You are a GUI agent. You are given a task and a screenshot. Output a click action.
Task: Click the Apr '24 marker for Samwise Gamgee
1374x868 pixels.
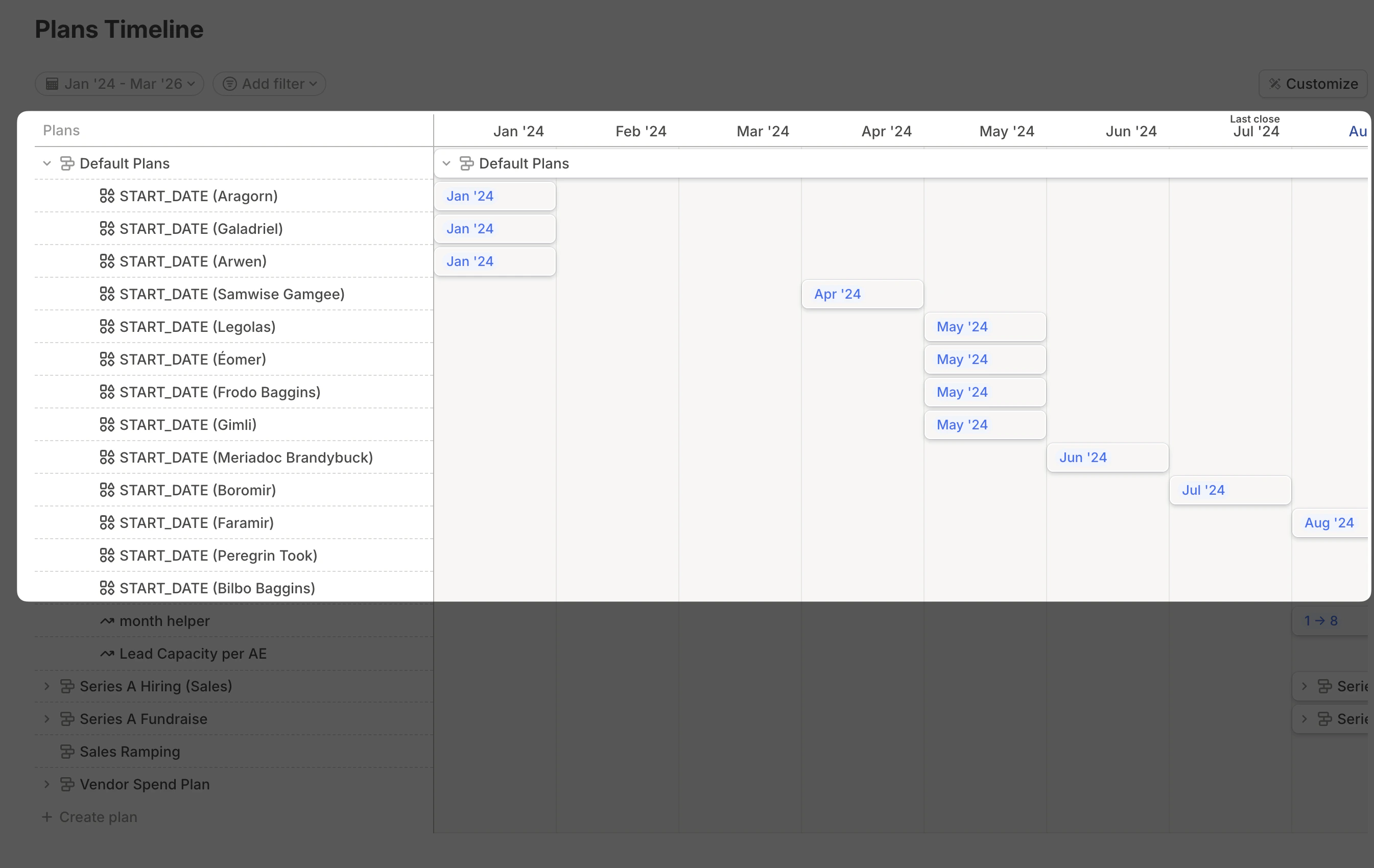click(862, 294)
